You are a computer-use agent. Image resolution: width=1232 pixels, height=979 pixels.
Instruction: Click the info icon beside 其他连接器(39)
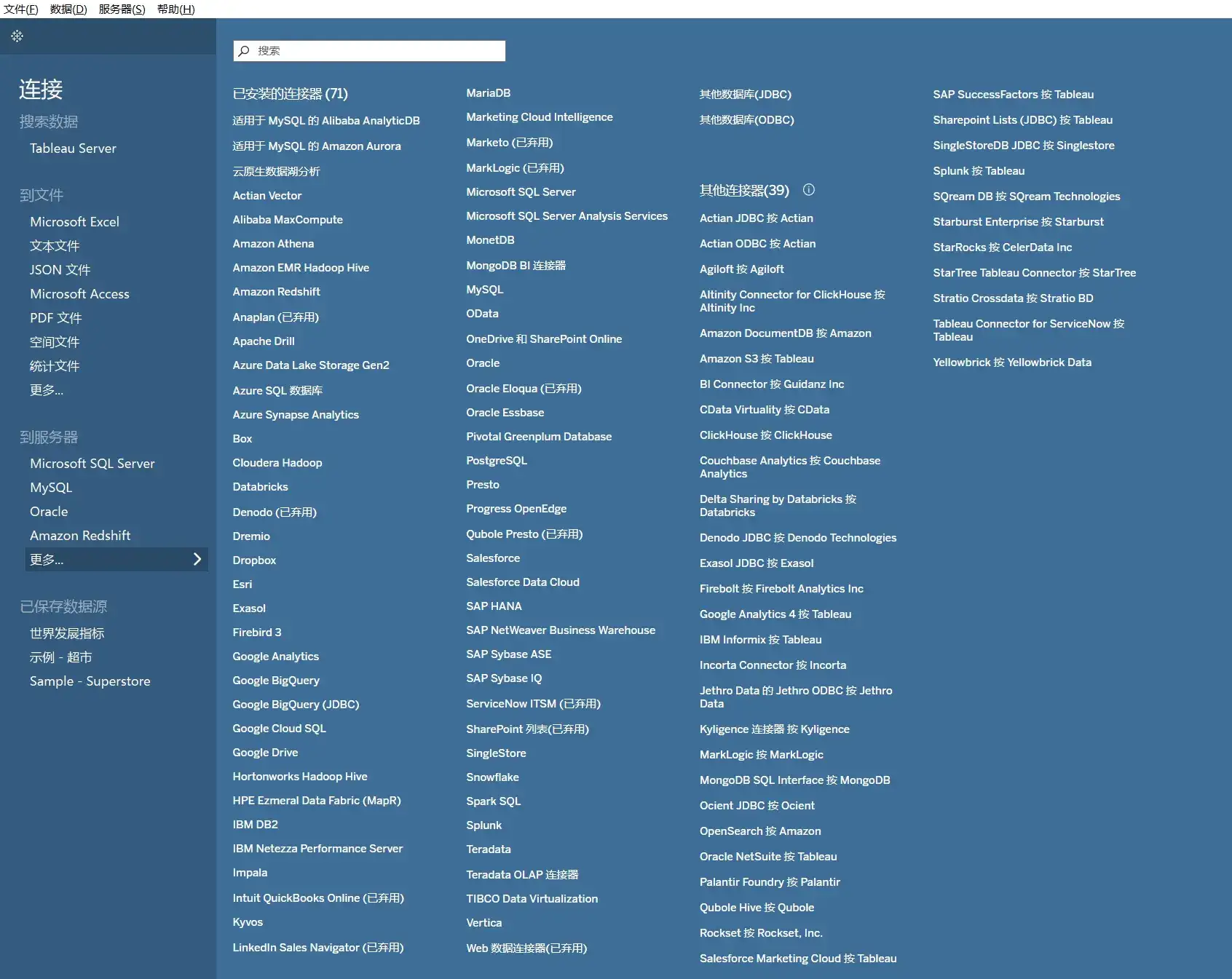[x=808, y=190]
